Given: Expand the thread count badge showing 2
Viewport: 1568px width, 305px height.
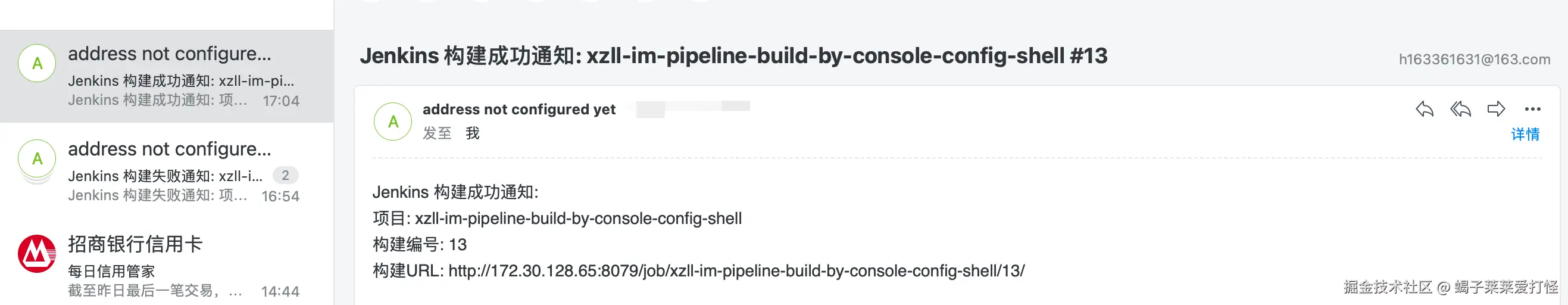Looking at the screenshot, I should 285,175.
